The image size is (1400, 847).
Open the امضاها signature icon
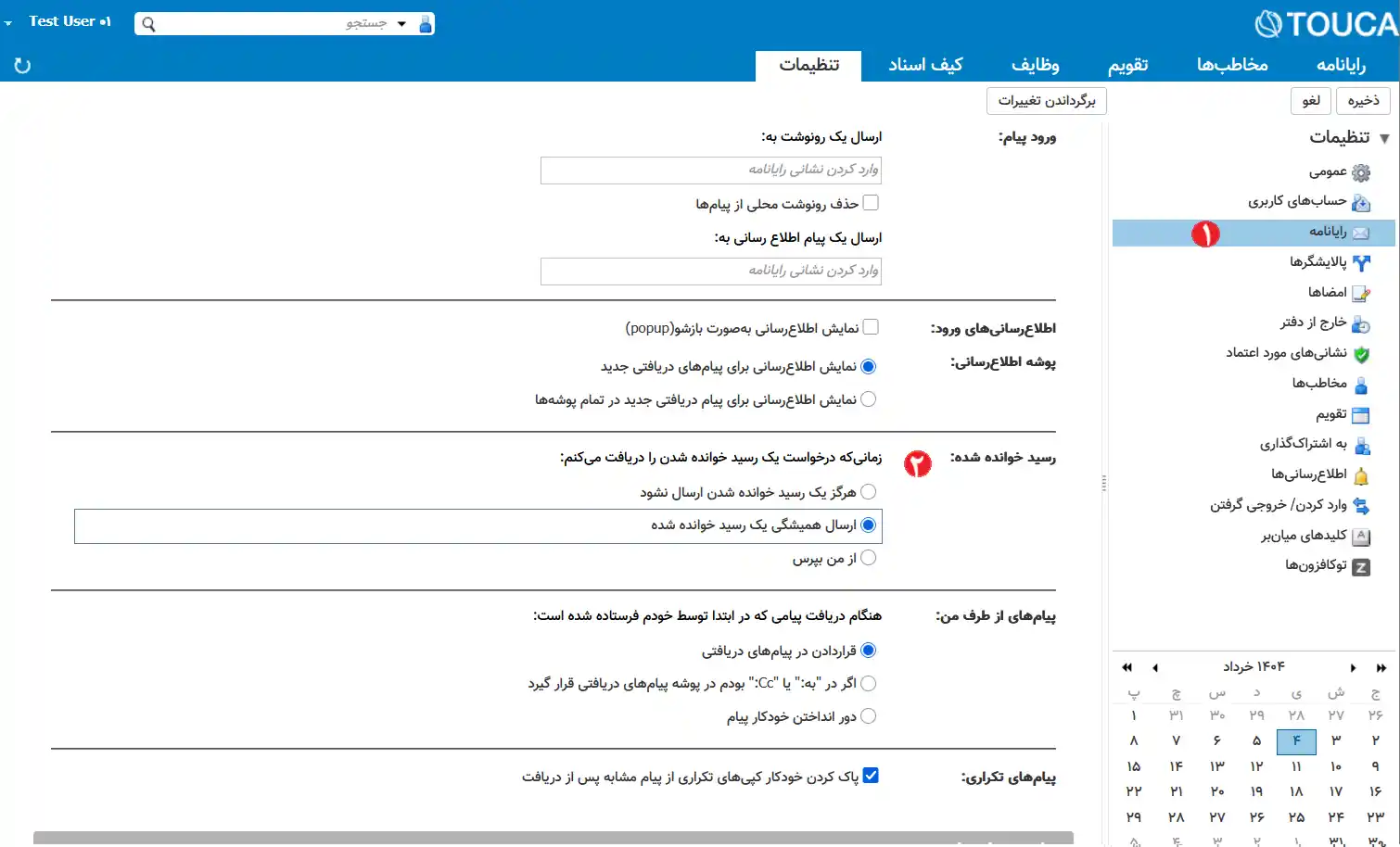(x=1361, y=294)
